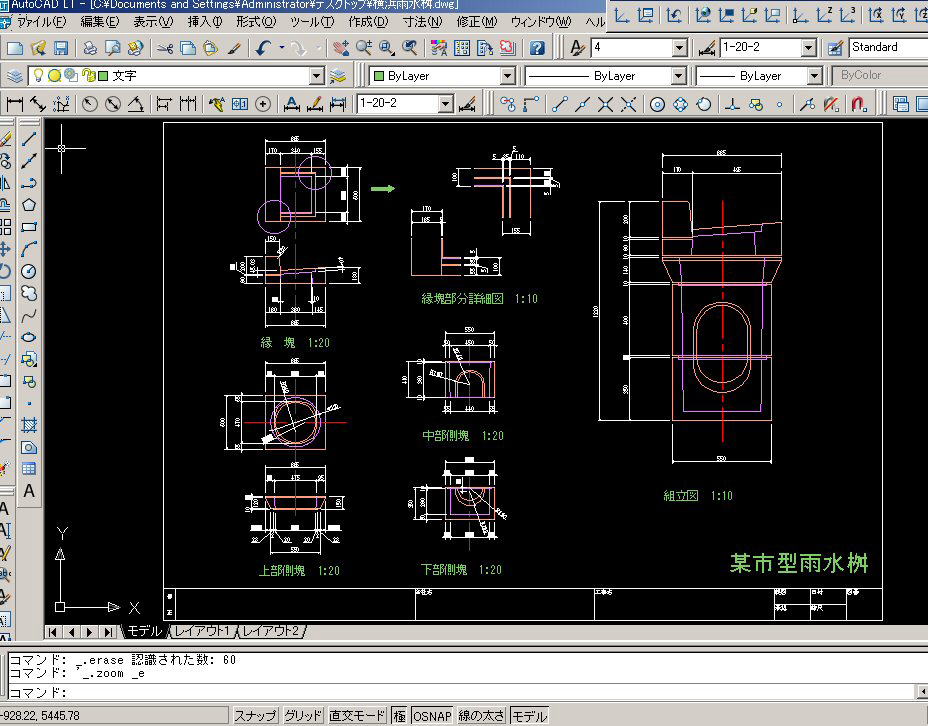This screenshot has height=726, width=928.
Task: Cut selection with the scissors icon
Action: [x=165, y=48]
